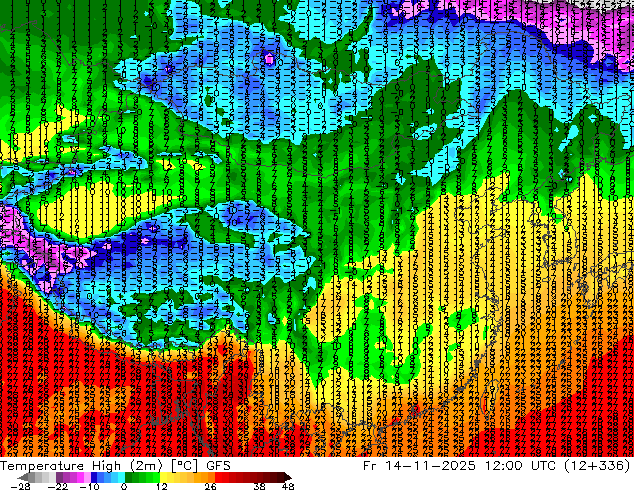Image resolution: width=634 pixels, height=490 pixels.
Task: Click the gray arrow tip of the legend
Action: point(22,477)
